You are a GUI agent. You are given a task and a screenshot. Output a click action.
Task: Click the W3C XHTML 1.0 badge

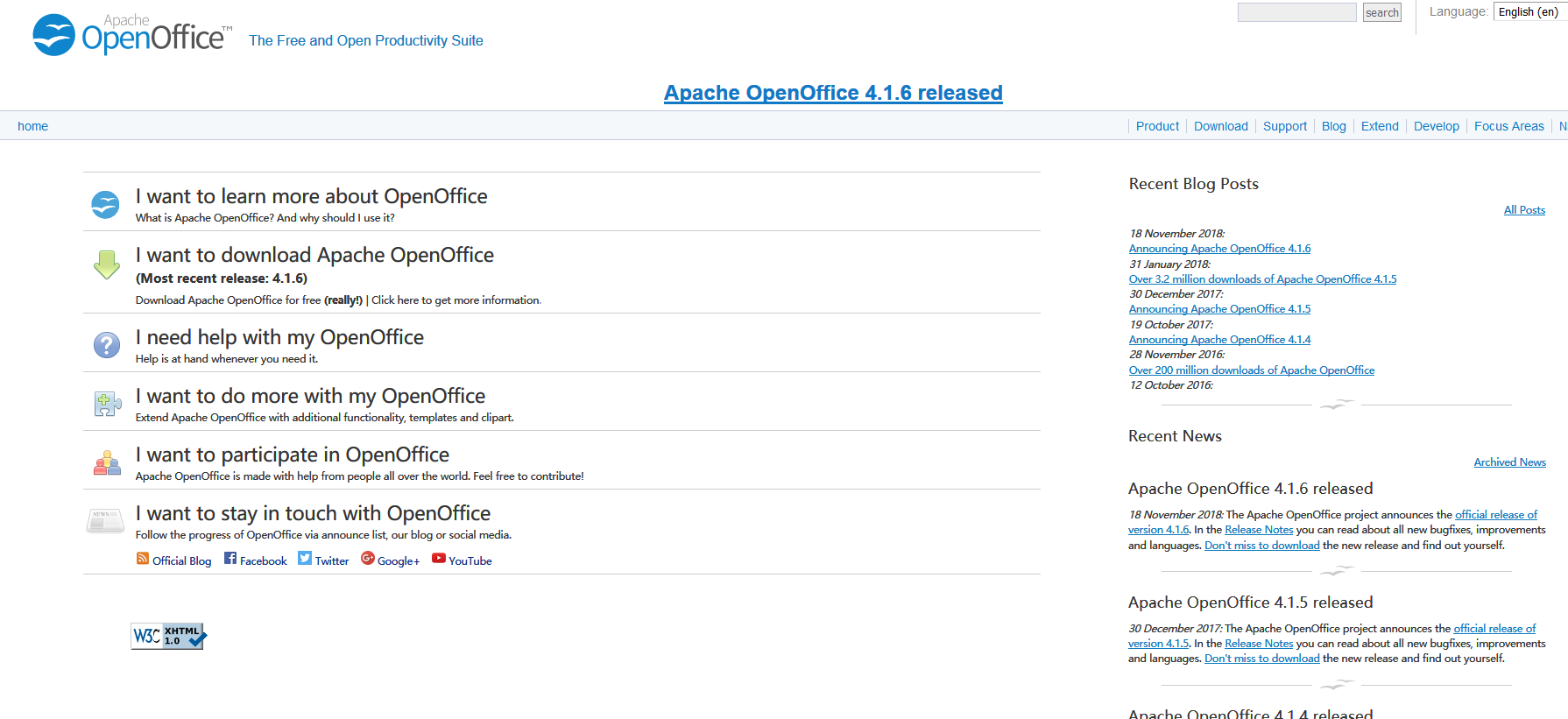(x=169, y=636)
